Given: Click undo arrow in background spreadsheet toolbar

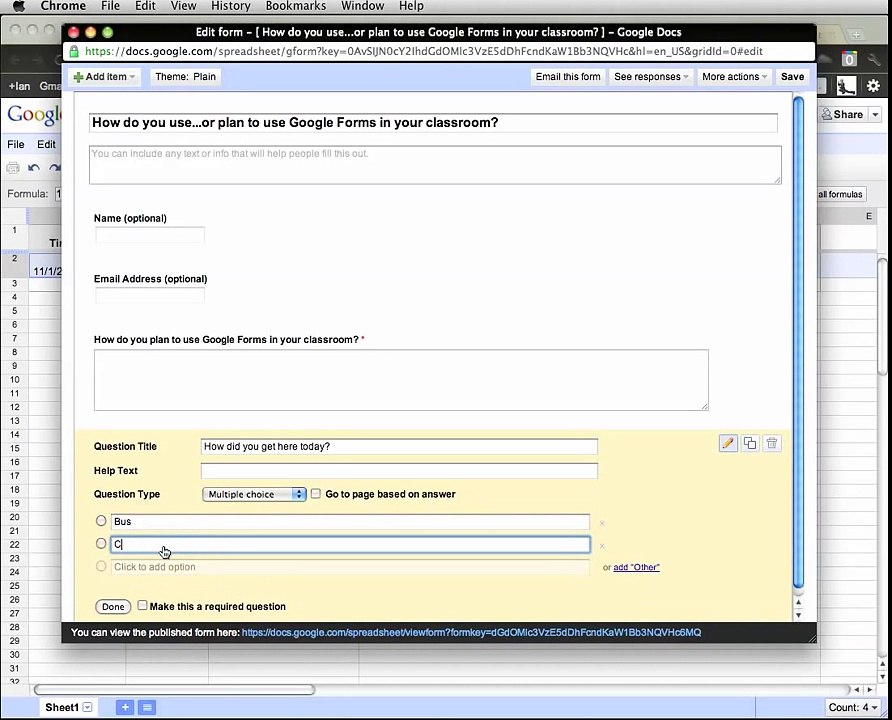Looking at the screenshot, I should (x=34, y=168).
